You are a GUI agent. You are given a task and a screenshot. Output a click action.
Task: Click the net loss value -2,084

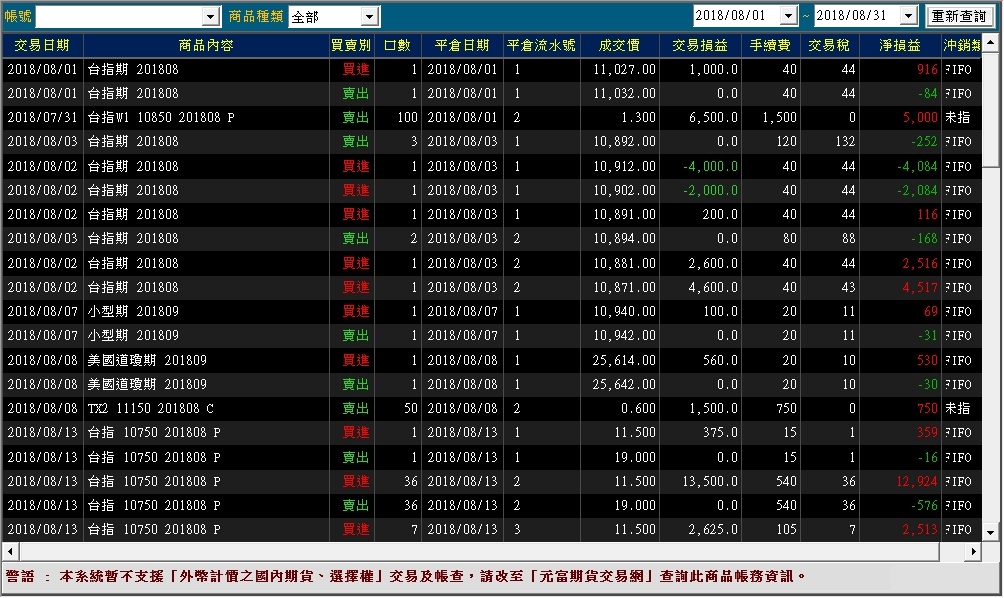918,191
